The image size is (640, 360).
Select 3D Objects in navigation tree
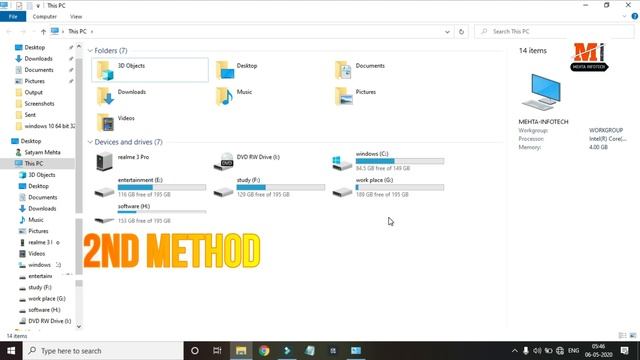tap(42, 175)
